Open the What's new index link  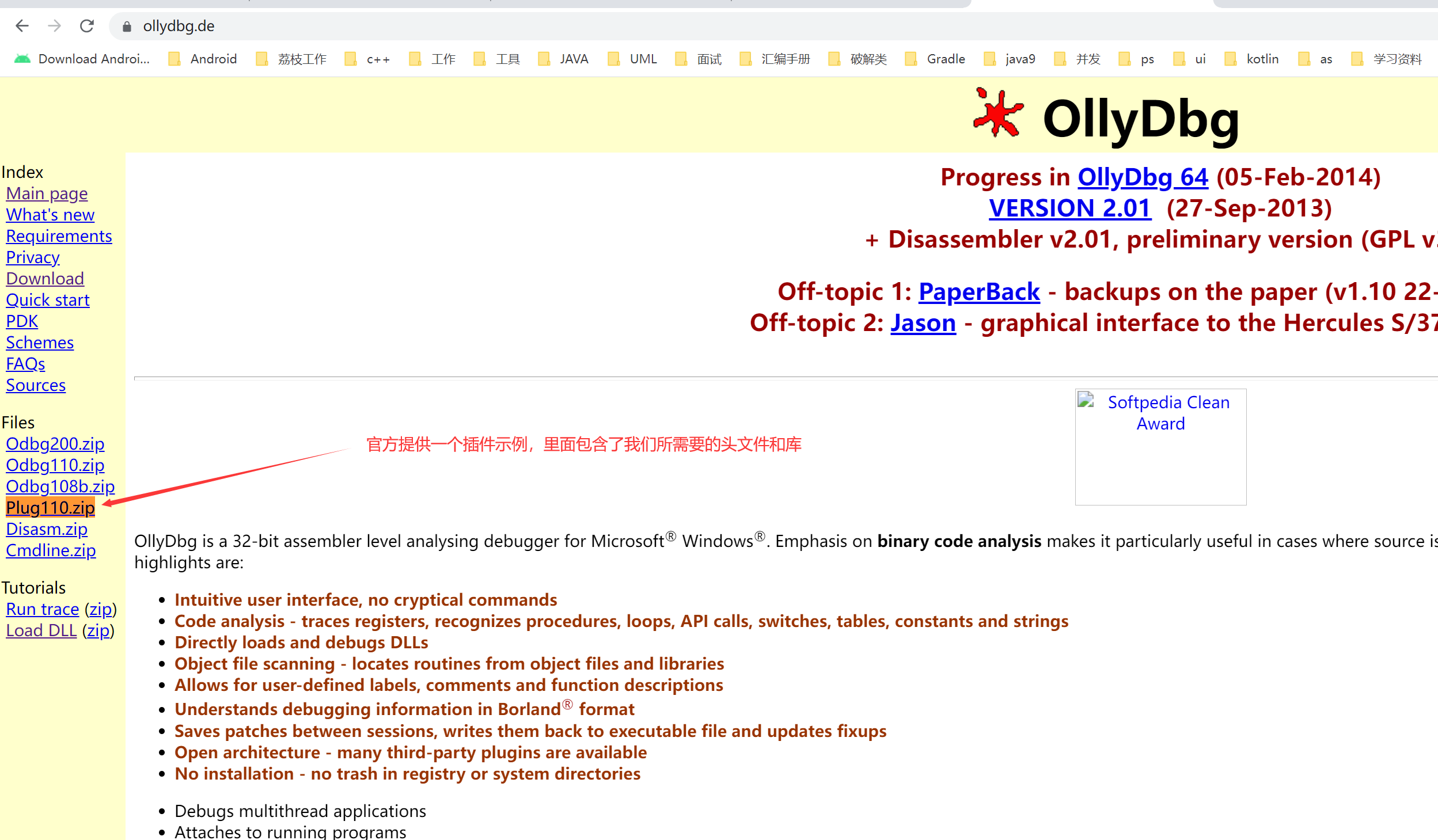pos(50,215)
